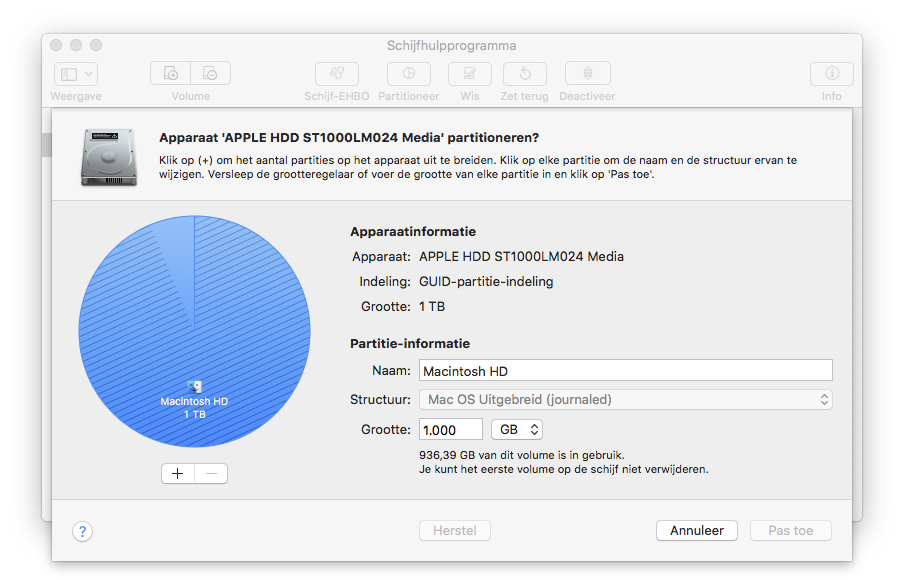This screenshot has height=582, width=904.
Task: Cancel partitioning with the Annuleer button
Action: 696,531
